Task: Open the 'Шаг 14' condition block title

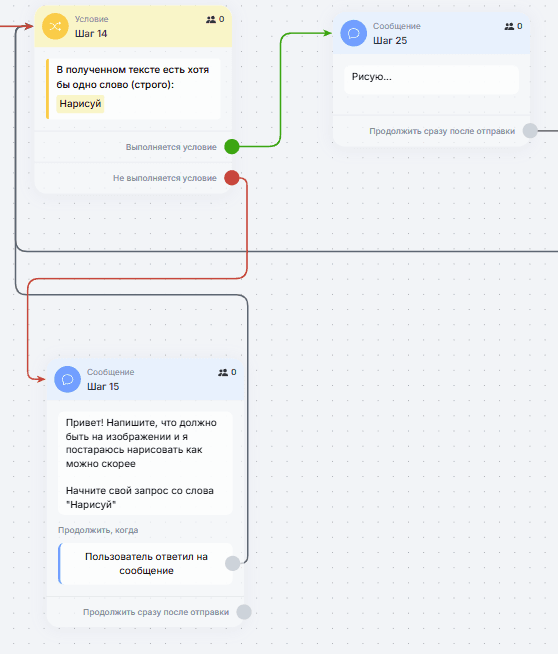Action: [91, 34]
